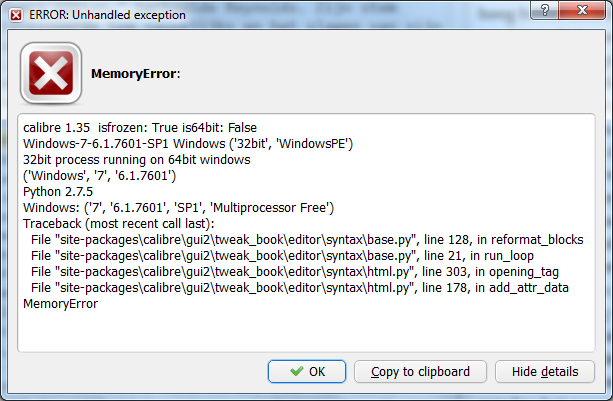This screenshot has width=613, height=401.
Task: Click the traceback line mentioning reformat_blocks
Action: [x=307, y=240]
